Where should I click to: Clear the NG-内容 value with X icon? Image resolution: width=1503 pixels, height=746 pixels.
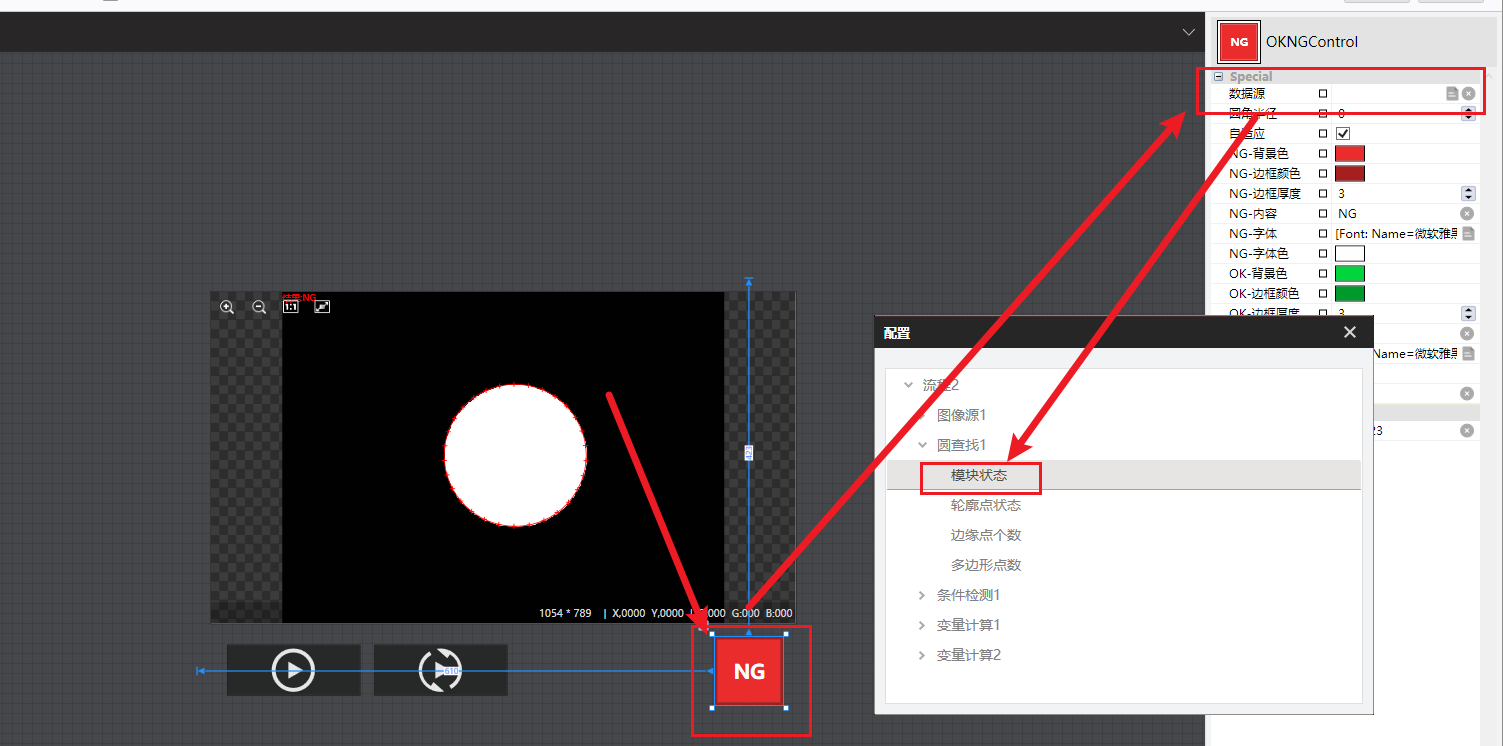1467,213
